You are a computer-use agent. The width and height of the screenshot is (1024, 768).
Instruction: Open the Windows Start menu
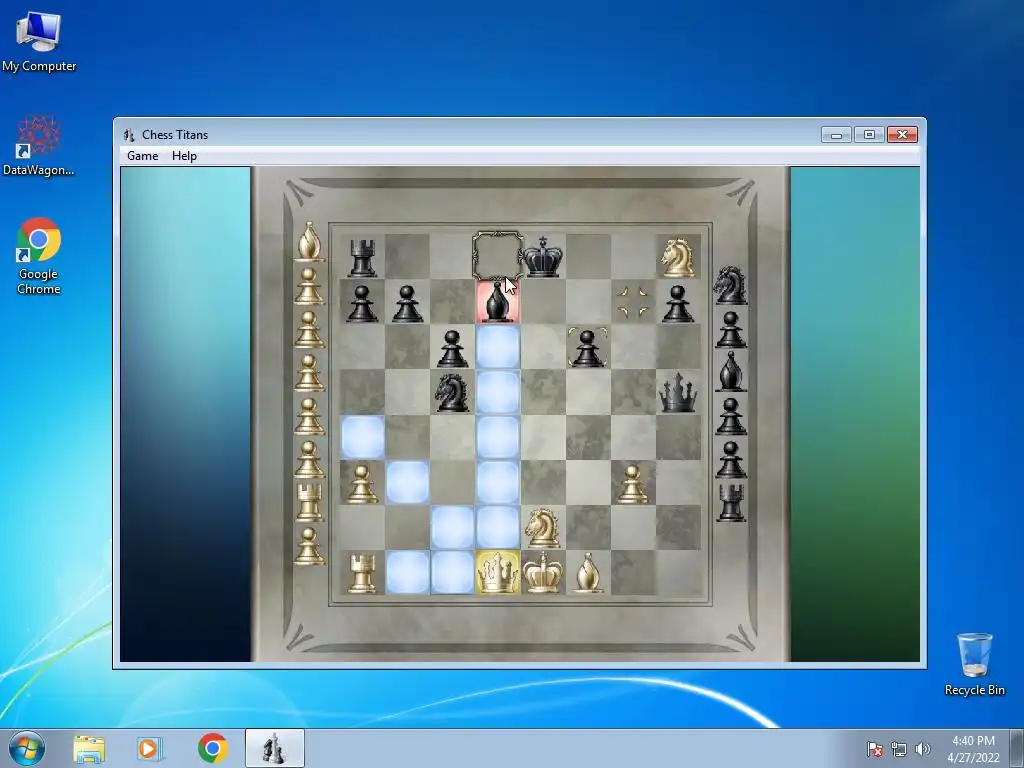coord(27,748)
